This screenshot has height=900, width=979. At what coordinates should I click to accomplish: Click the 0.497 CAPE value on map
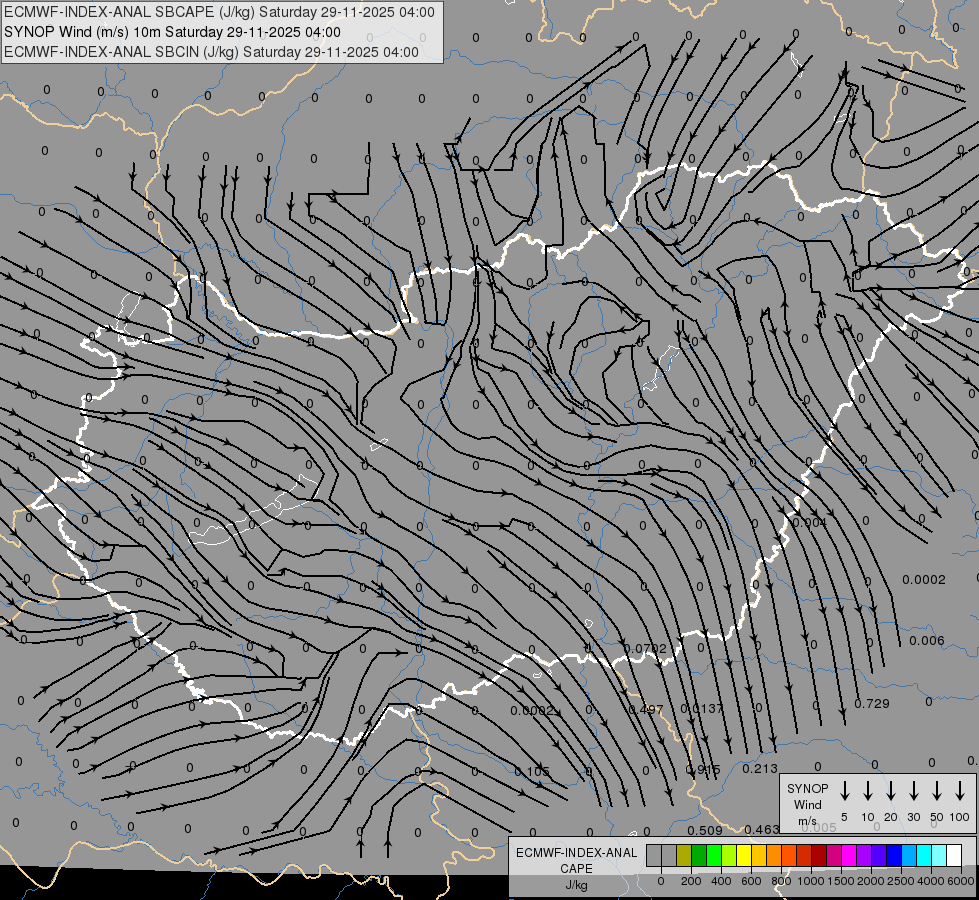click(646, 710)
